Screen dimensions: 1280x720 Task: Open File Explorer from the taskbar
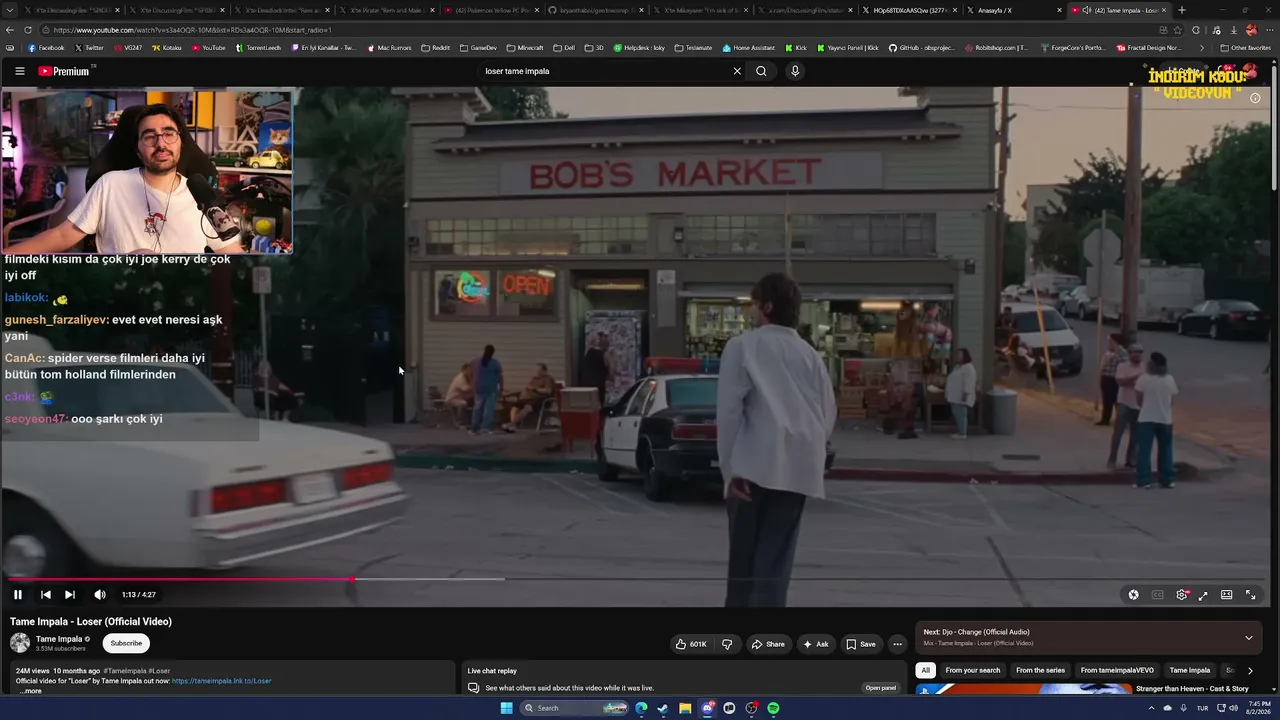pyautogui.click(x=685, y=708)
